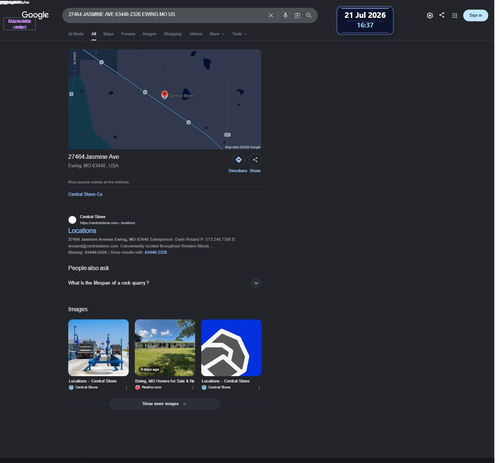Open blue machinery Central Stone image
The image size is (500, 463).
coord(98,348)
